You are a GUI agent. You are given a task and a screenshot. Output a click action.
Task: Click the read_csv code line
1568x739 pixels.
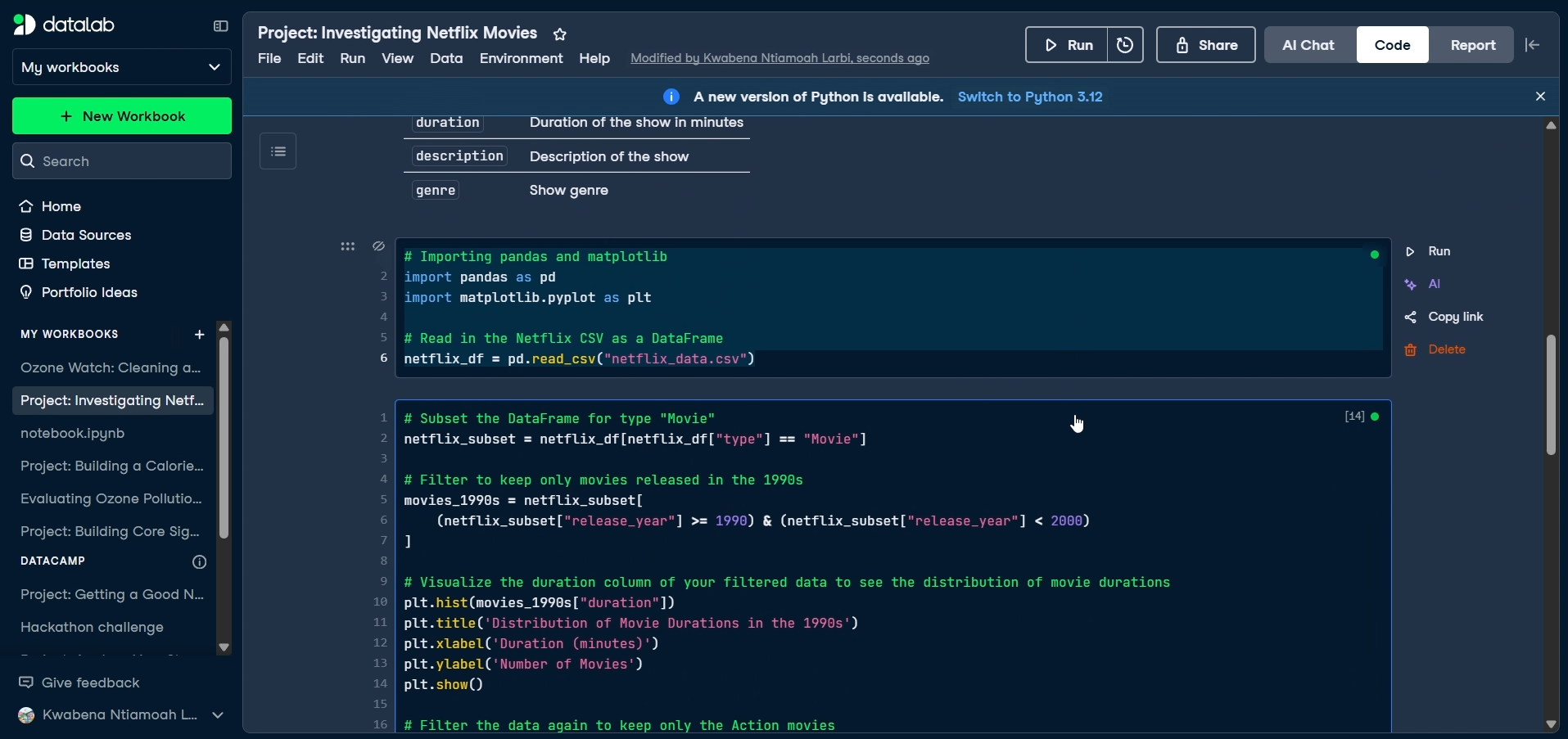[x=580, y=359]
